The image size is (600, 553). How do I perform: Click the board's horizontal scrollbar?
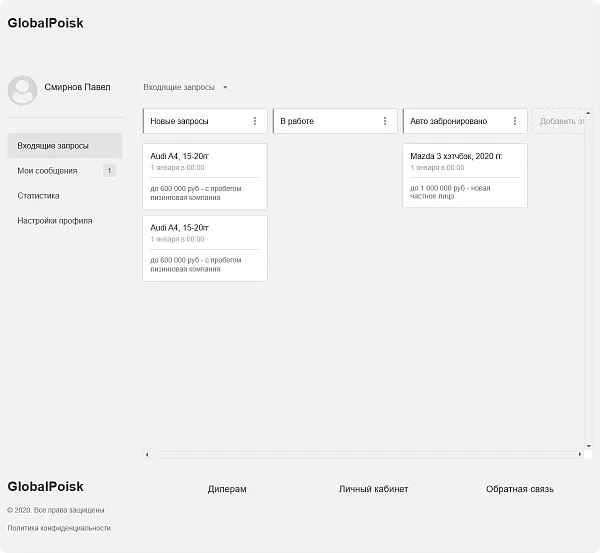point(365,454)
